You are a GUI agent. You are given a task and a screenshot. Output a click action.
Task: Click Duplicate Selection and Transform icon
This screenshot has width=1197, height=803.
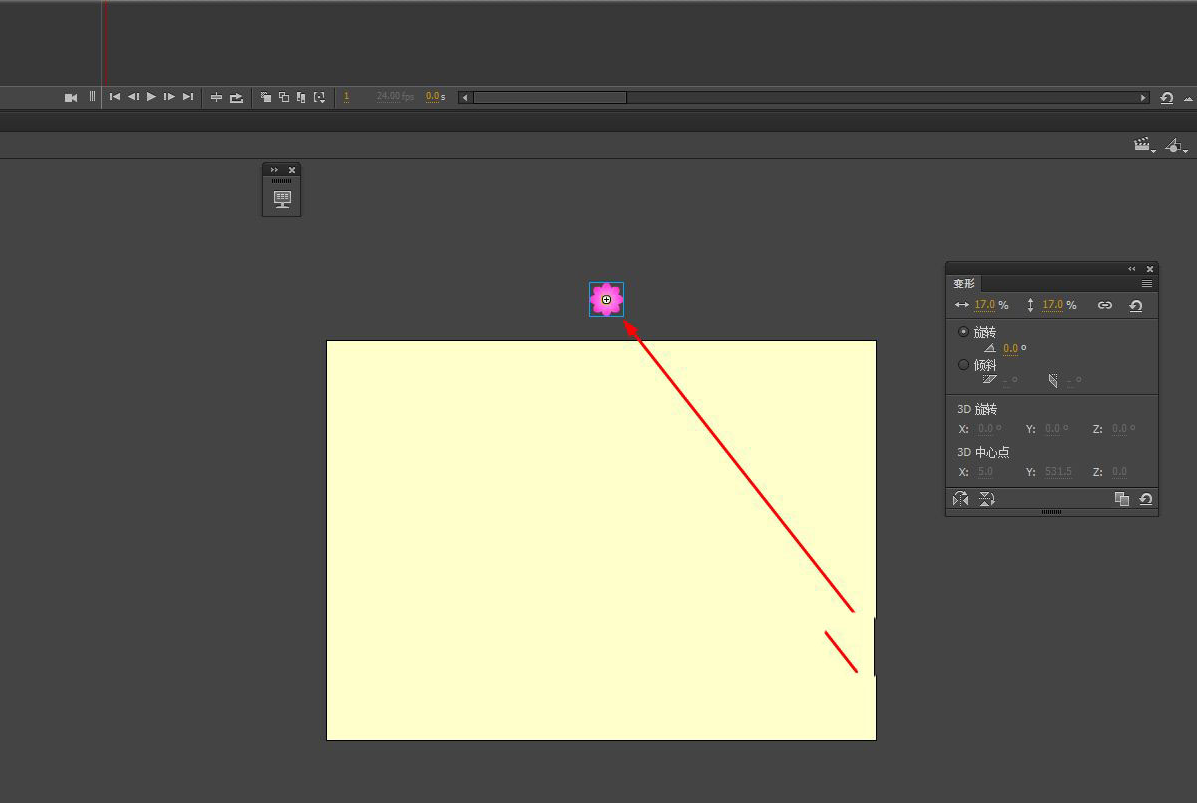pyautogui.click(x=1121, y=499)
